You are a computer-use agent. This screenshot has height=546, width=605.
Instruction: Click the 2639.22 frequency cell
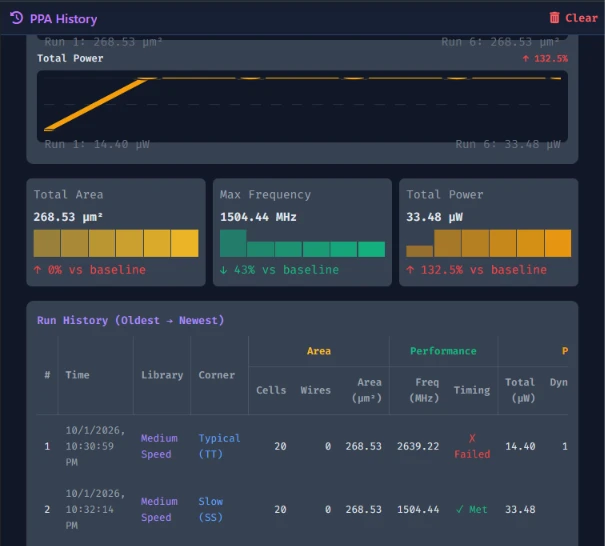tap(418, 446)
